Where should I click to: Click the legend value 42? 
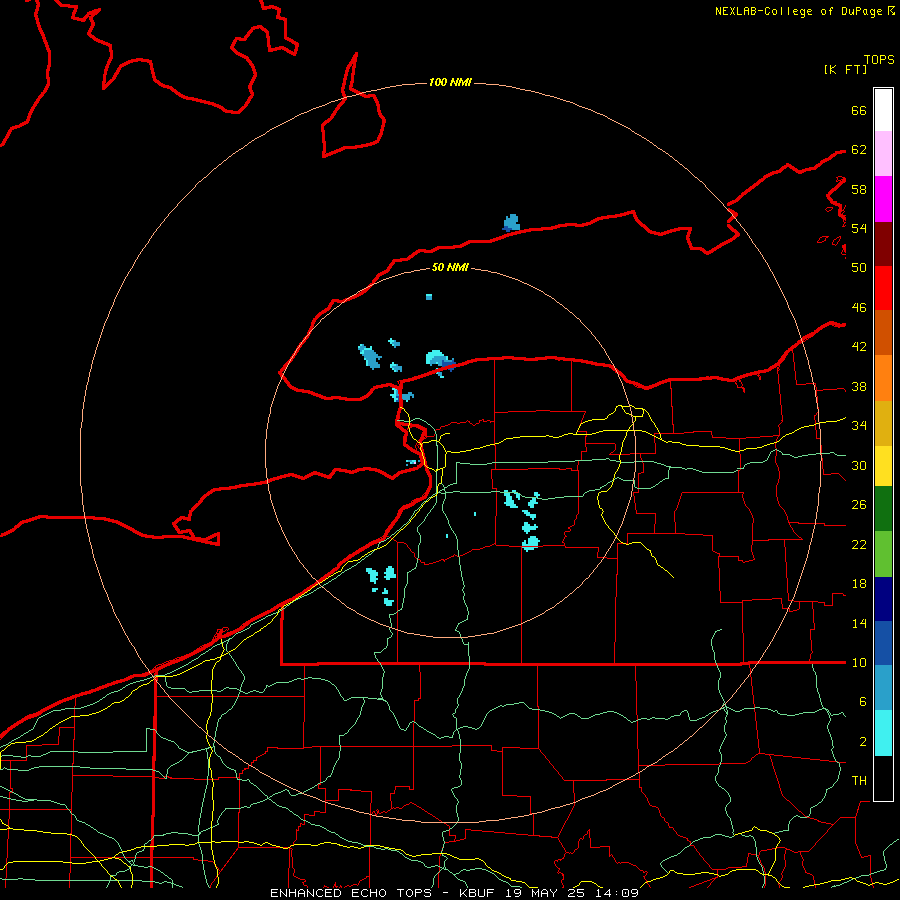tap(859, 347)
